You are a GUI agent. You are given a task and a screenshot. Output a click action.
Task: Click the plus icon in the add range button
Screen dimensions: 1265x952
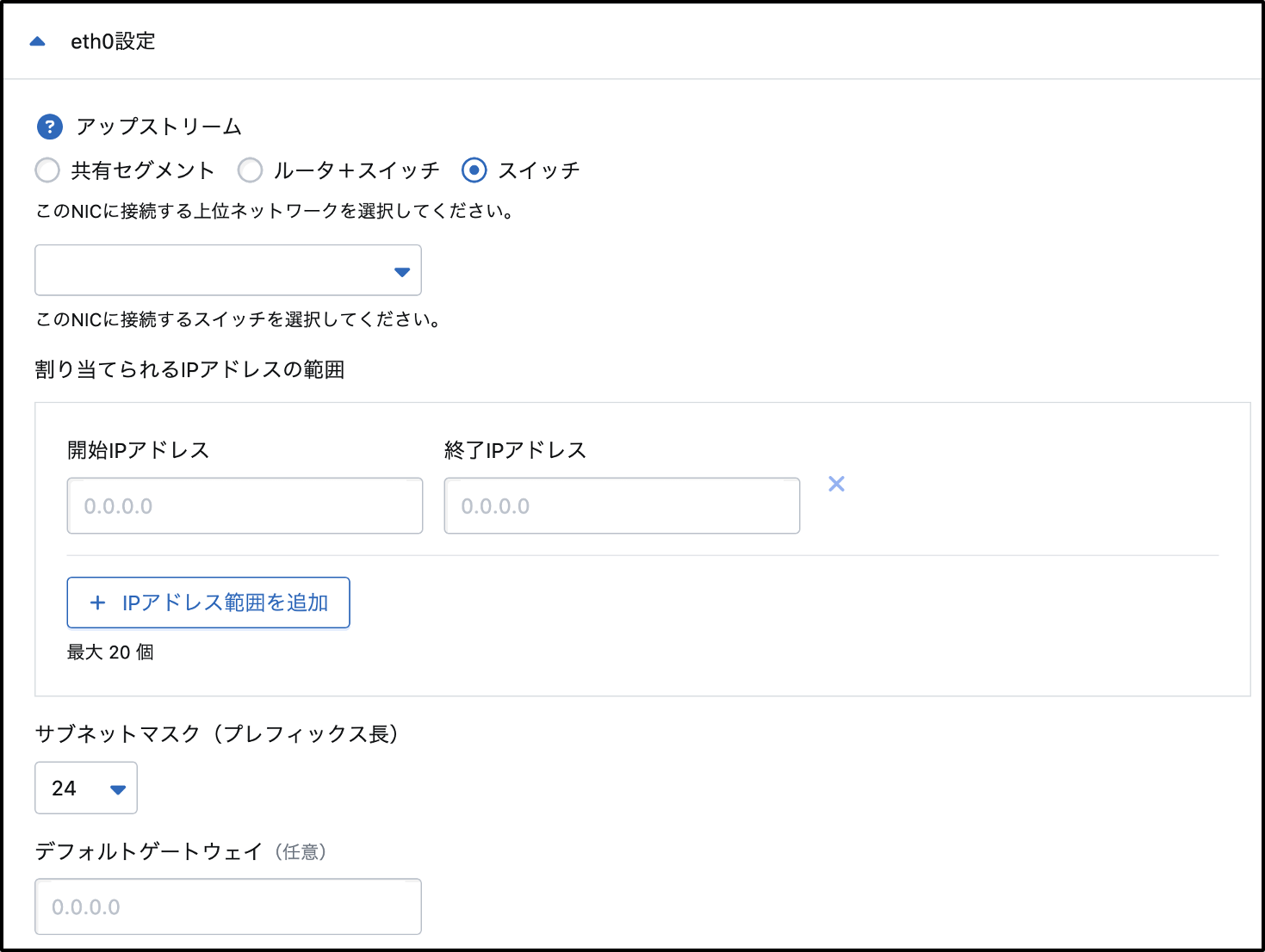point(97,603)
